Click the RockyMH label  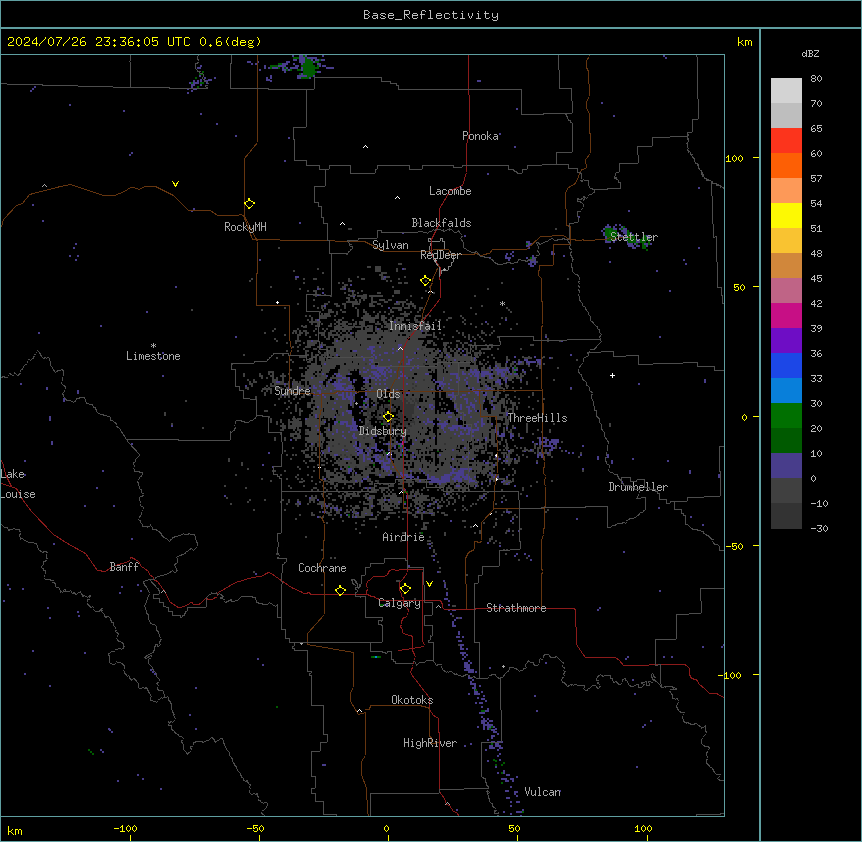pos(245,227)
